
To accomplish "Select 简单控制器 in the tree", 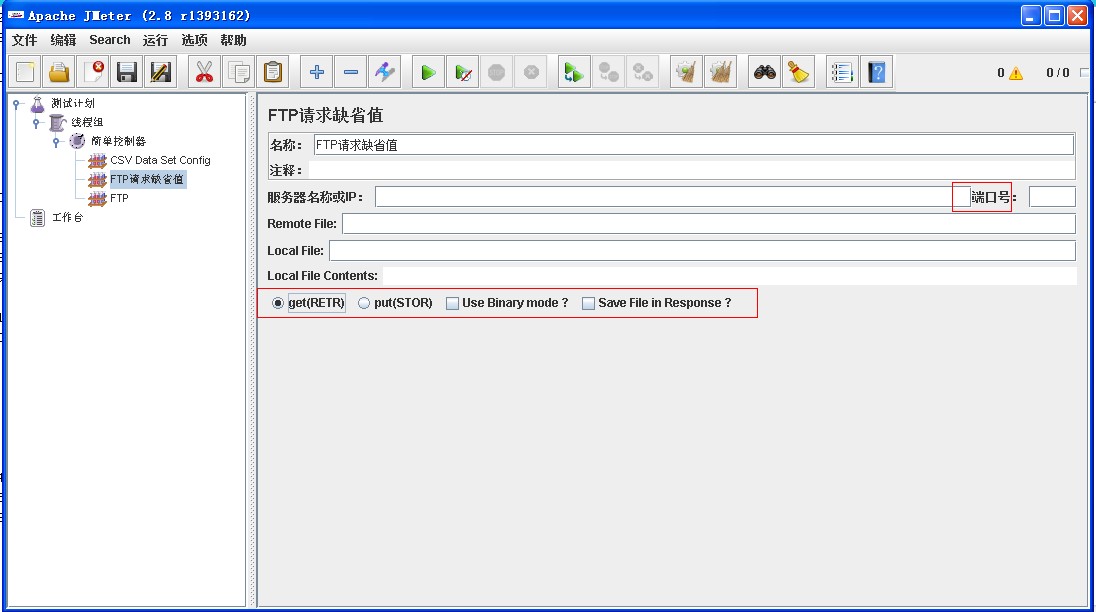I will (x=118, y=141).
